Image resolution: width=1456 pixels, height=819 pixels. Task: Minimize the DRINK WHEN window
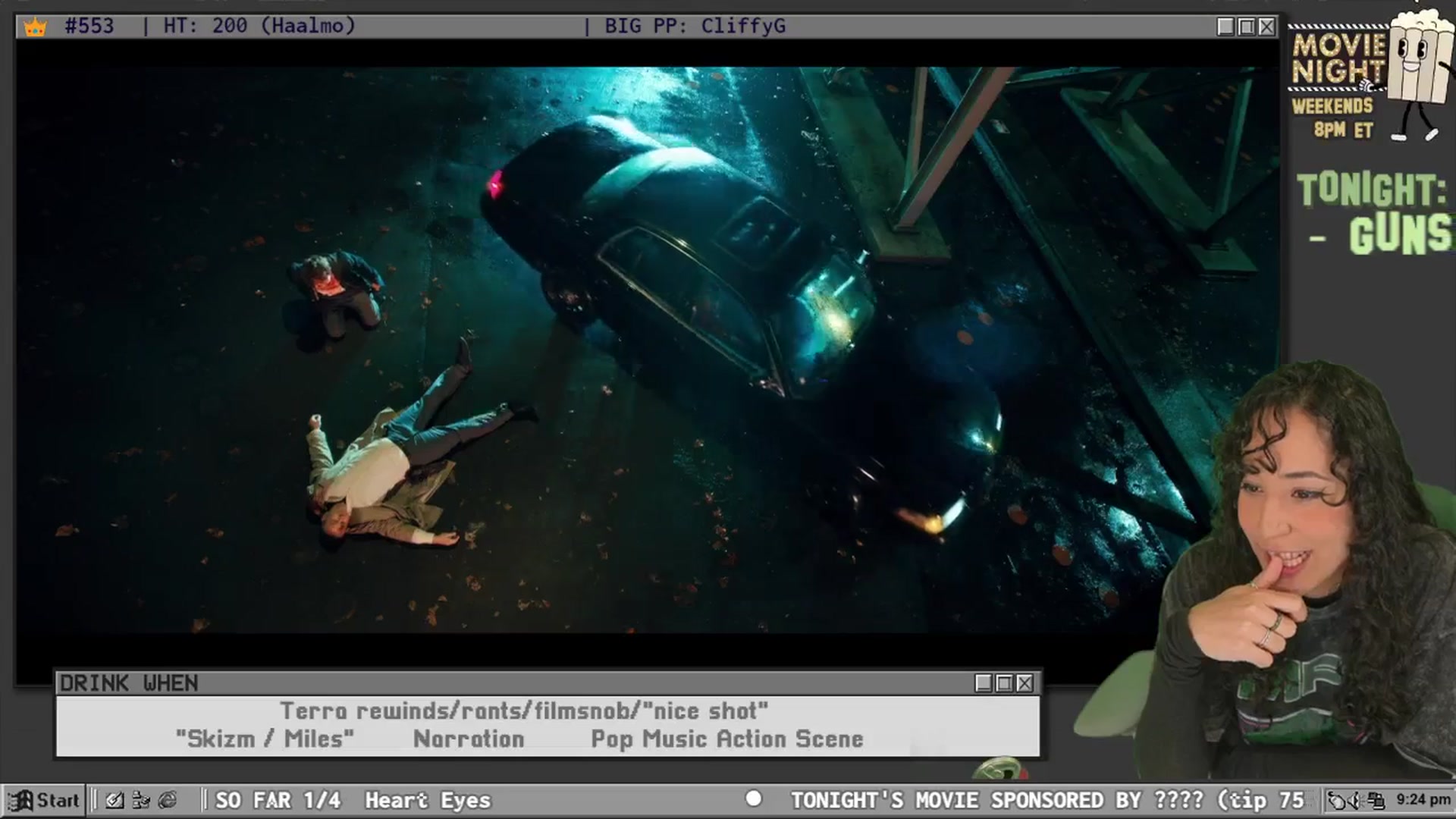click(x=984, y=683)
